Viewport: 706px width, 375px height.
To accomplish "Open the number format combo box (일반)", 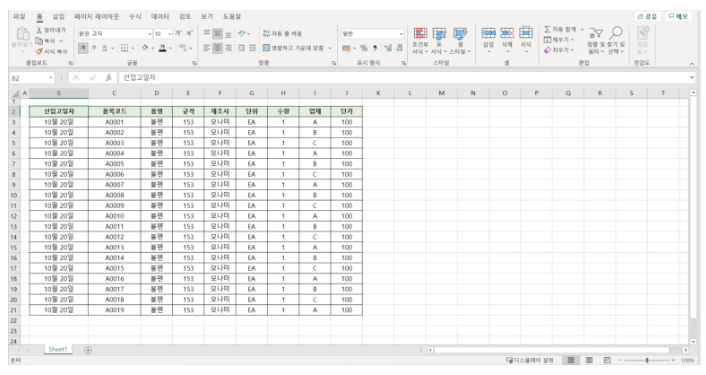I will [372, 34].
